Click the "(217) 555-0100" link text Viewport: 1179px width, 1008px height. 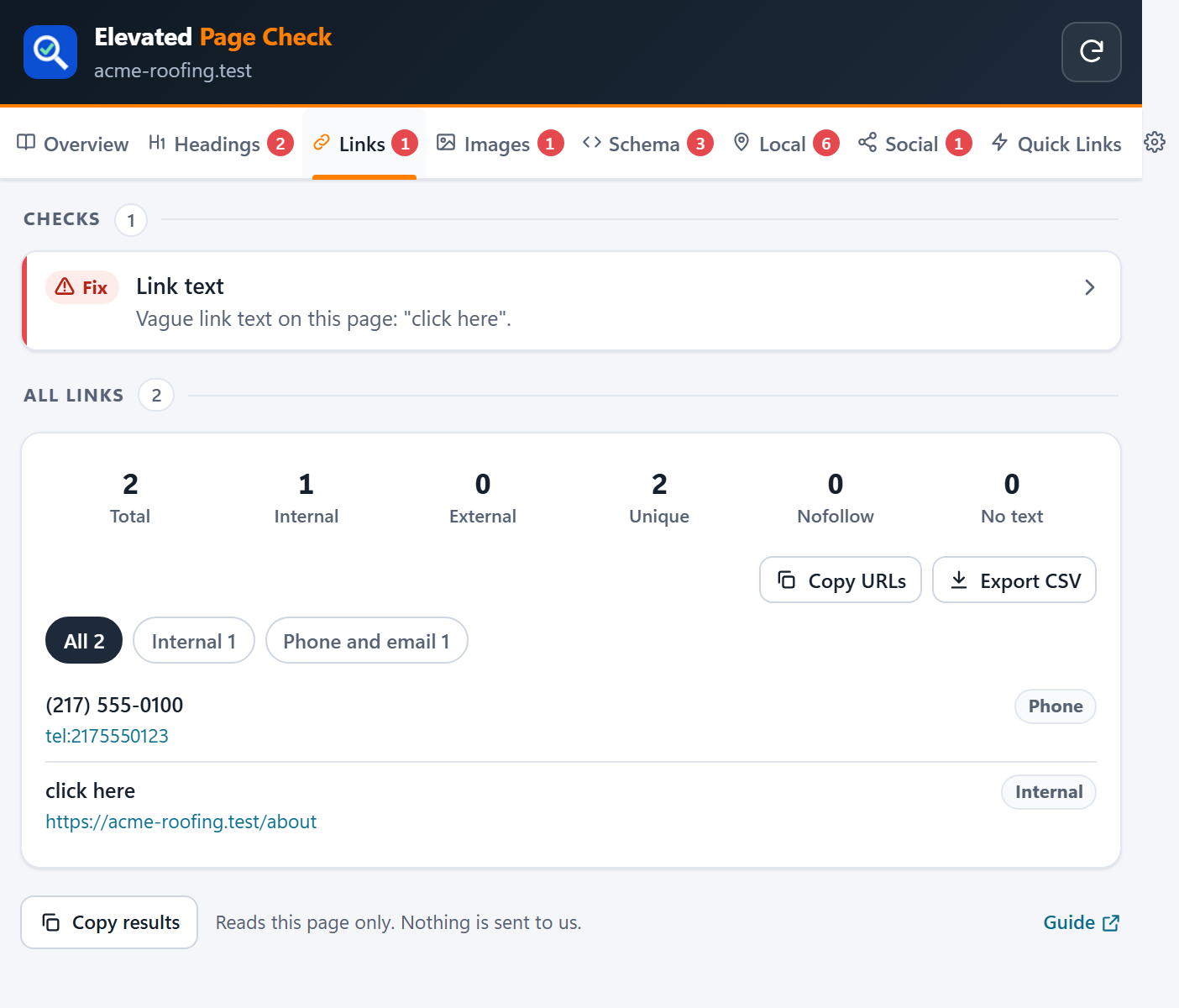click(114, 706)
